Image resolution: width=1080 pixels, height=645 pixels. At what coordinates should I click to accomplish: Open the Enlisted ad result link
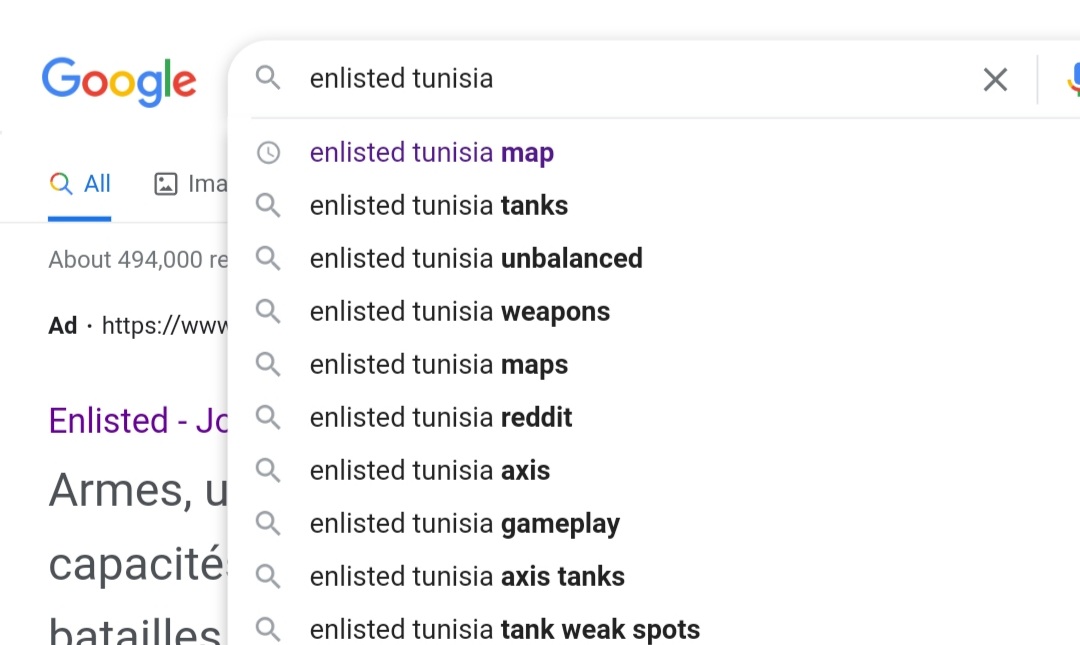coord(138,420)
